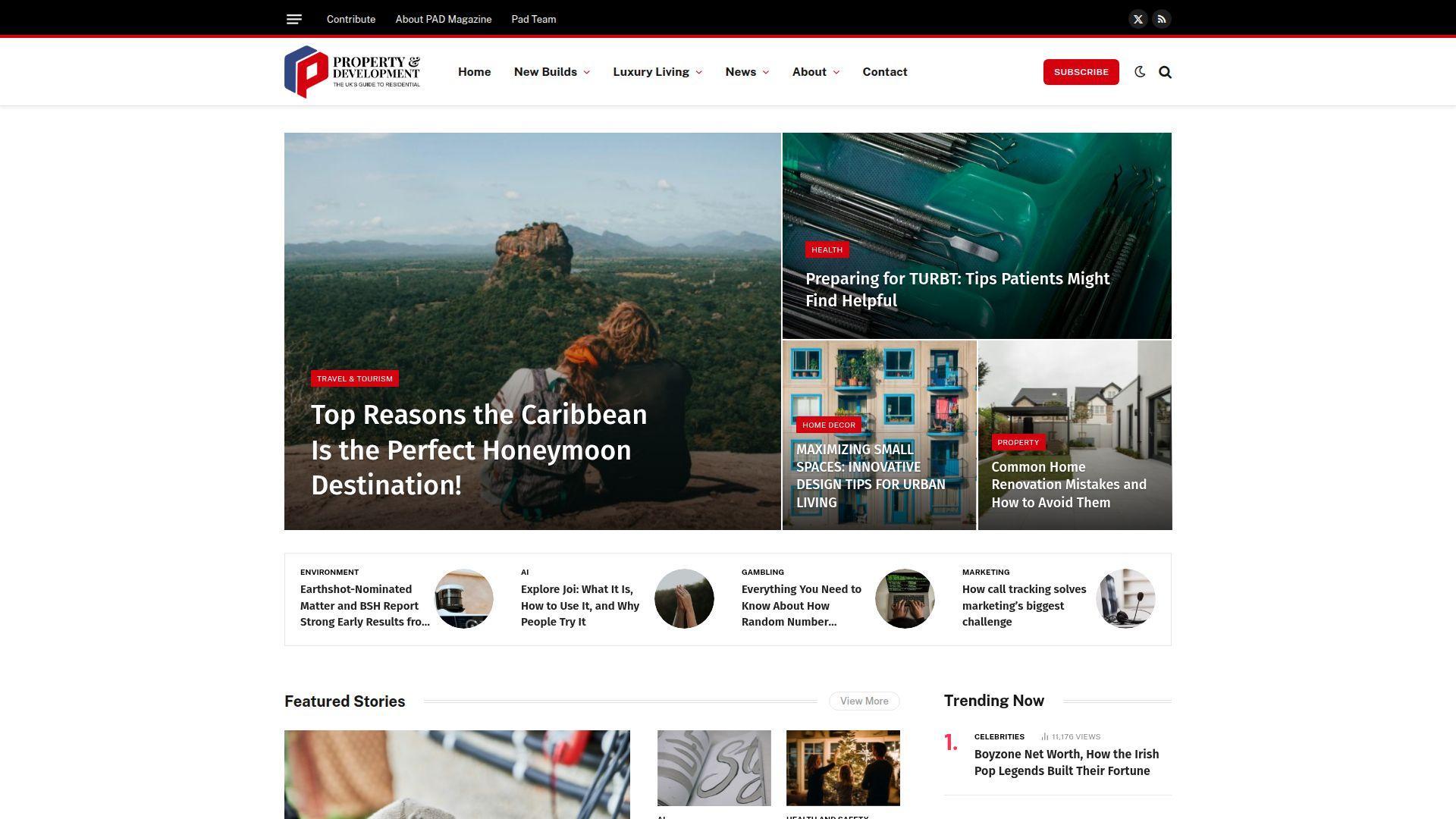1456x819 pixels.
Task: Expand the News menu chevron
Action: (x=765, y=73)
